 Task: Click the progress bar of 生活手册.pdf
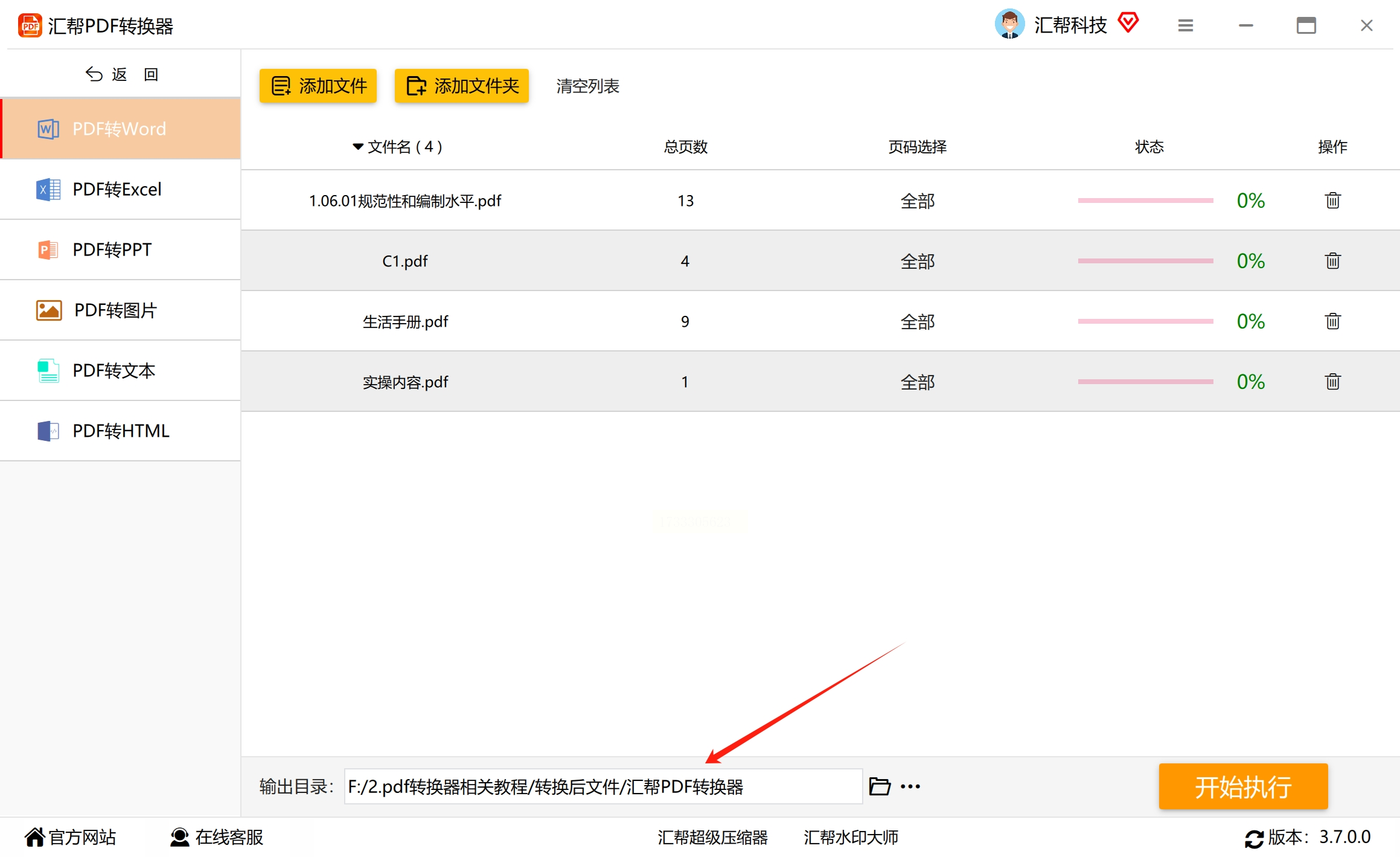1145,321
